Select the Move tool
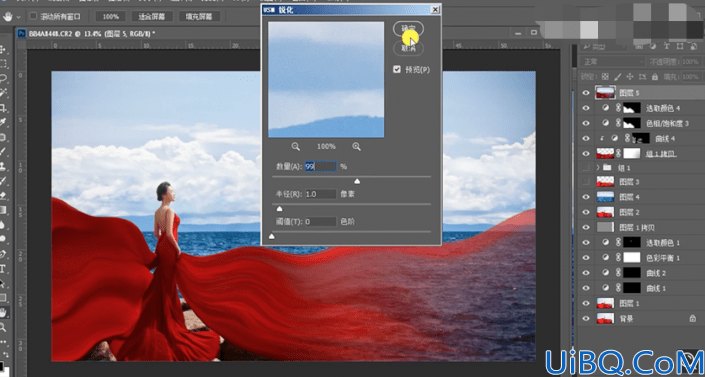Image resolution: width=705 pixels, height=377 pixels. tap(3, 49)
